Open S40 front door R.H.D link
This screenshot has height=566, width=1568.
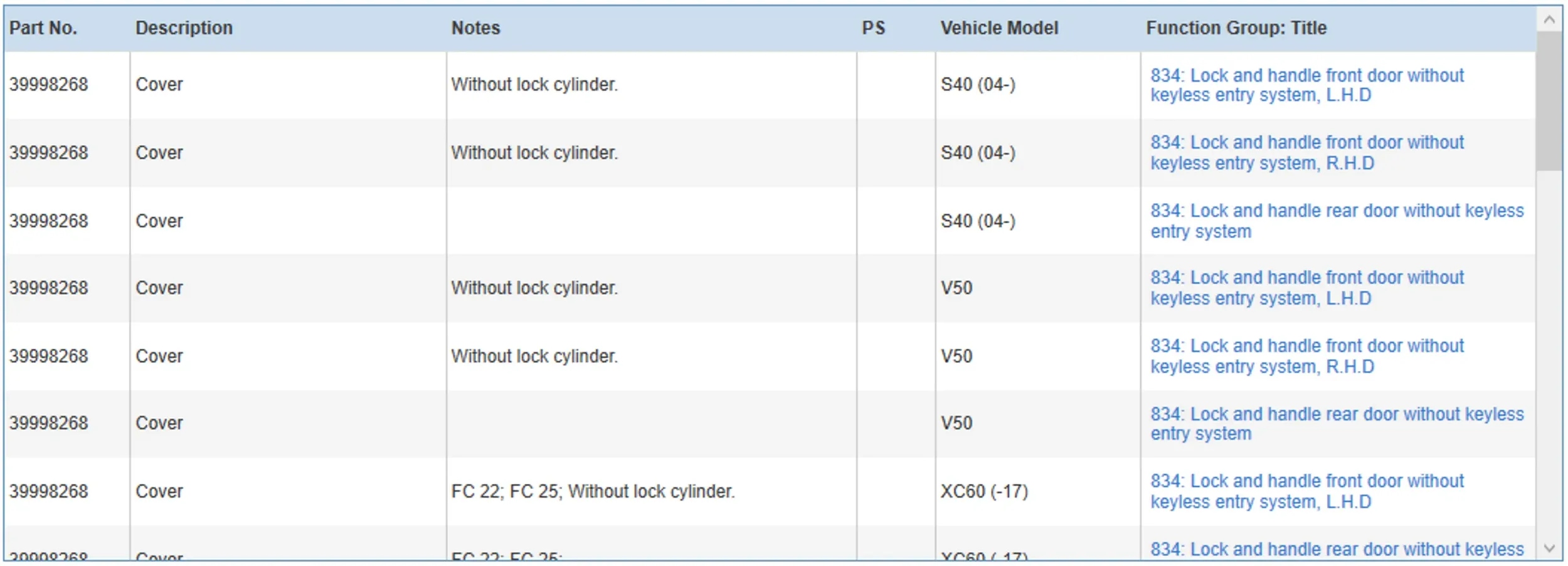pos(1306,153)
